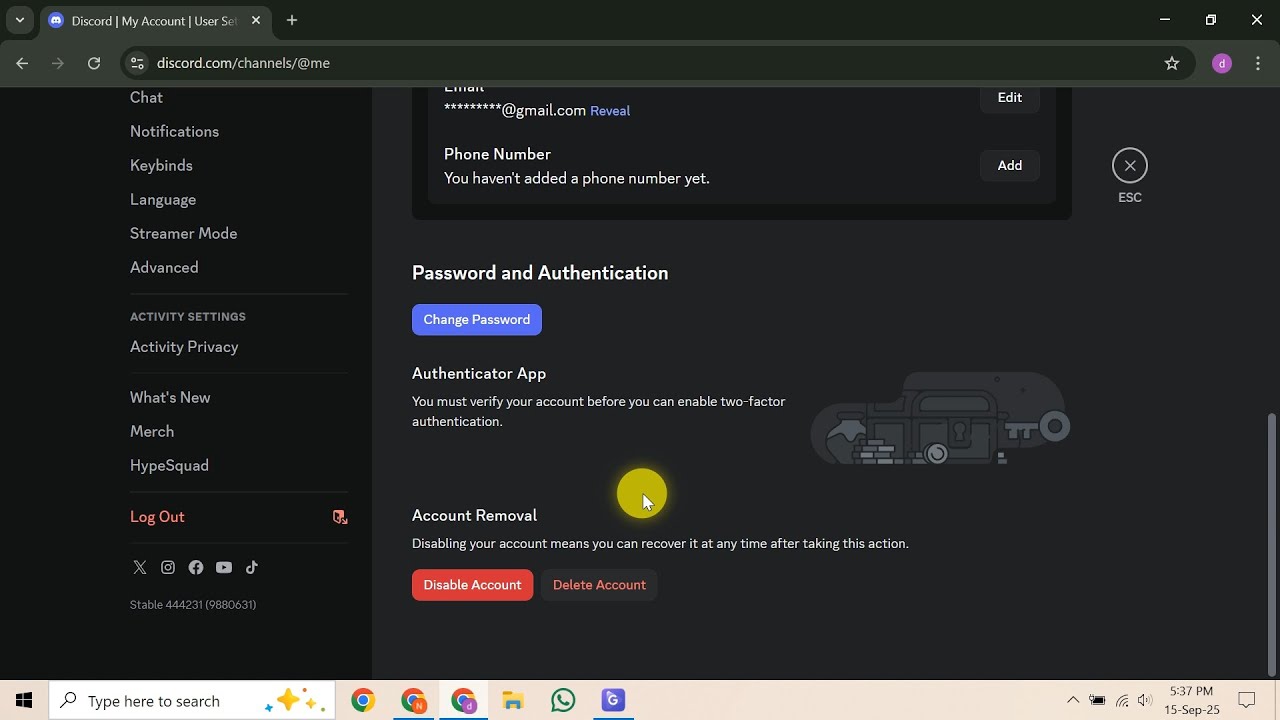Click the Delete Account button

pos(599,585)
